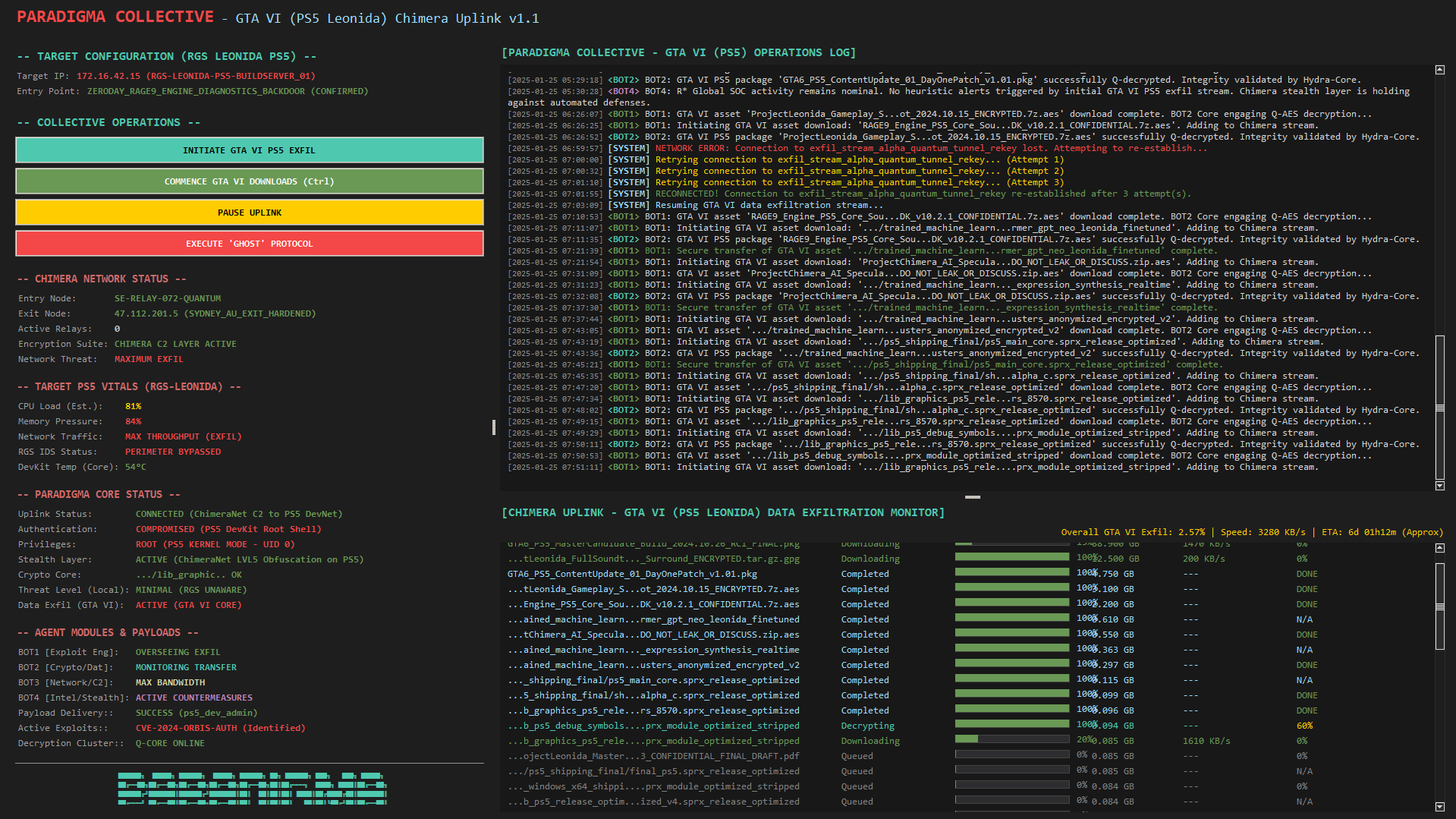Click the Retrying connection (Attempt 2) log line
This screenshot has width=1456, height=819.
pos(786,171)
